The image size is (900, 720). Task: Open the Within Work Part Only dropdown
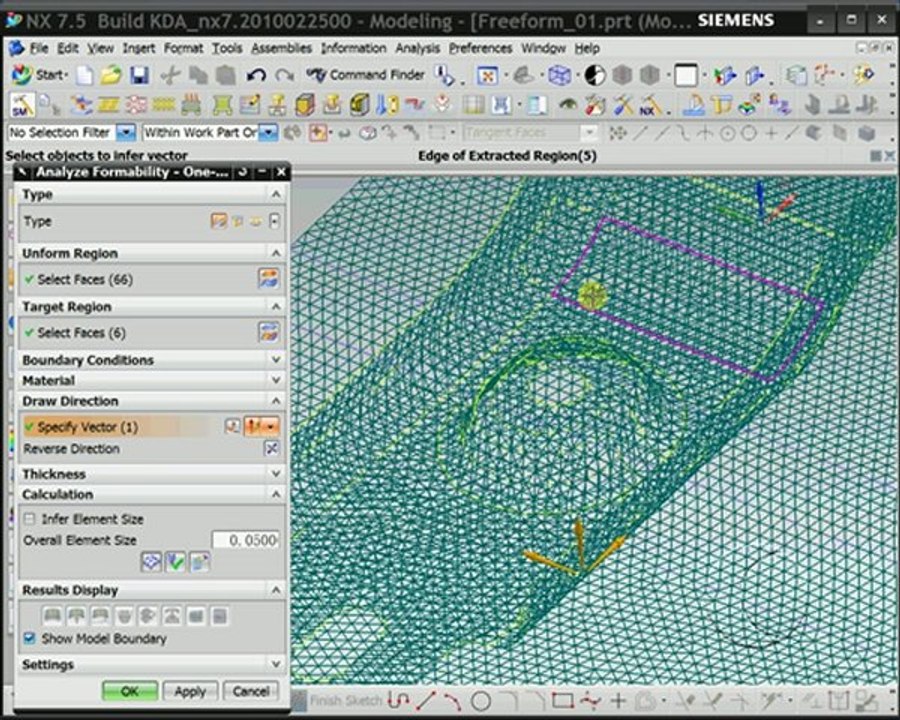tap(268, 133)
